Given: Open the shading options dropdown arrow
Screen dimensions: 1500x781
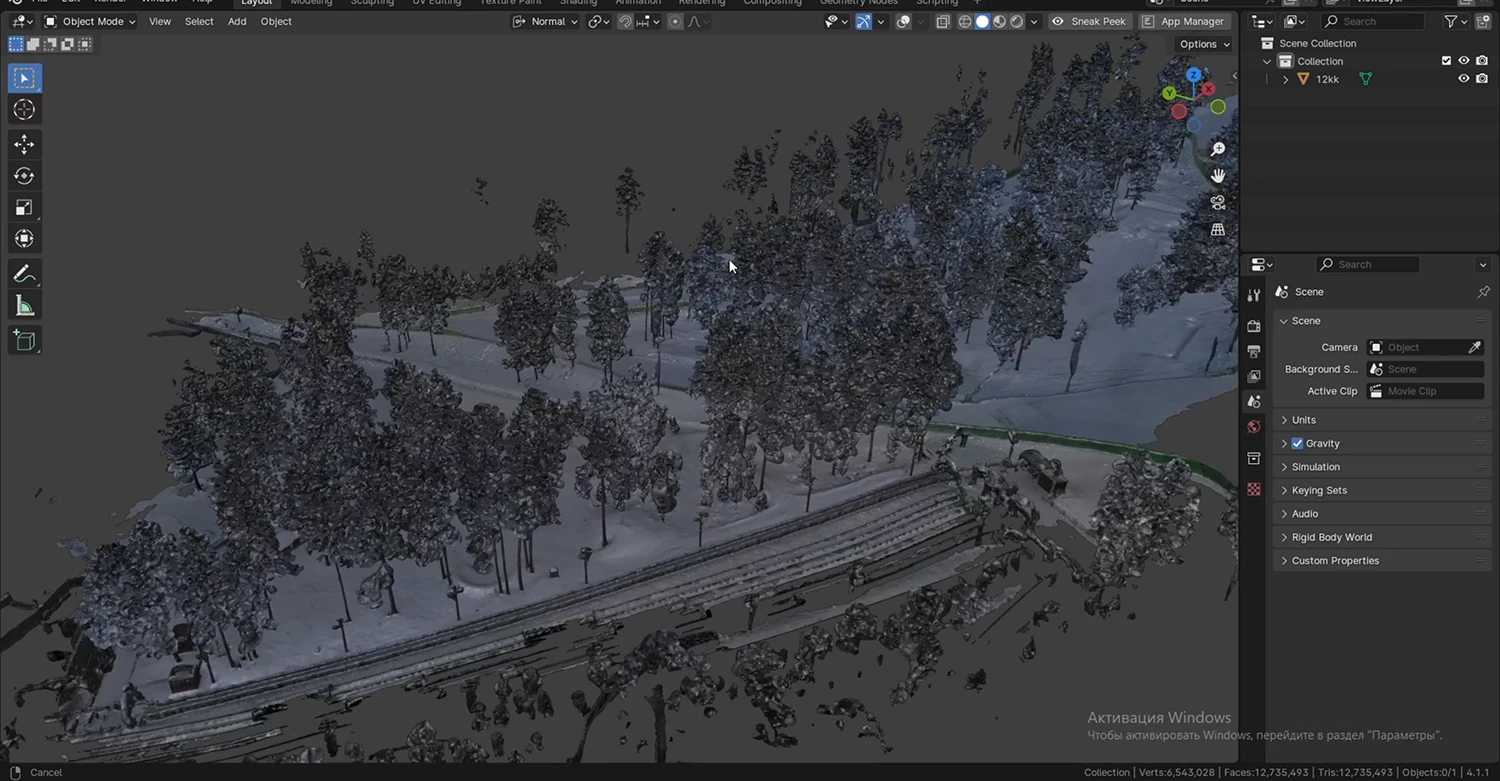Looking at the screenshot, I should click(1034, 21).
